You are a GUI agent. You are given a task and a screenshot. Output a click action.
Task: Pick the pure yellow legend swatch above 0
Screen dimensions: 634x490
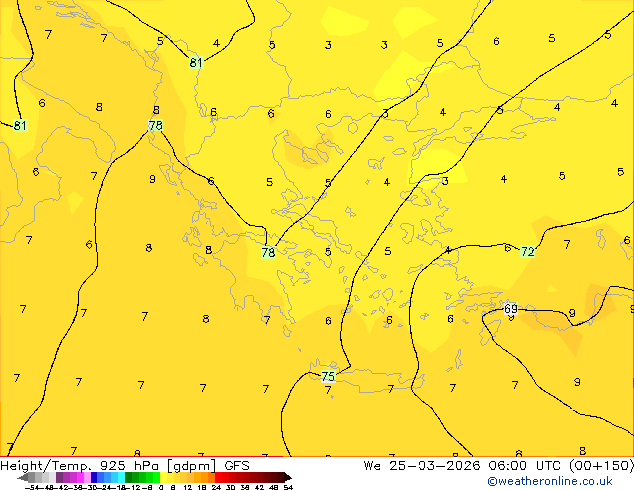[x=163, y=477]
